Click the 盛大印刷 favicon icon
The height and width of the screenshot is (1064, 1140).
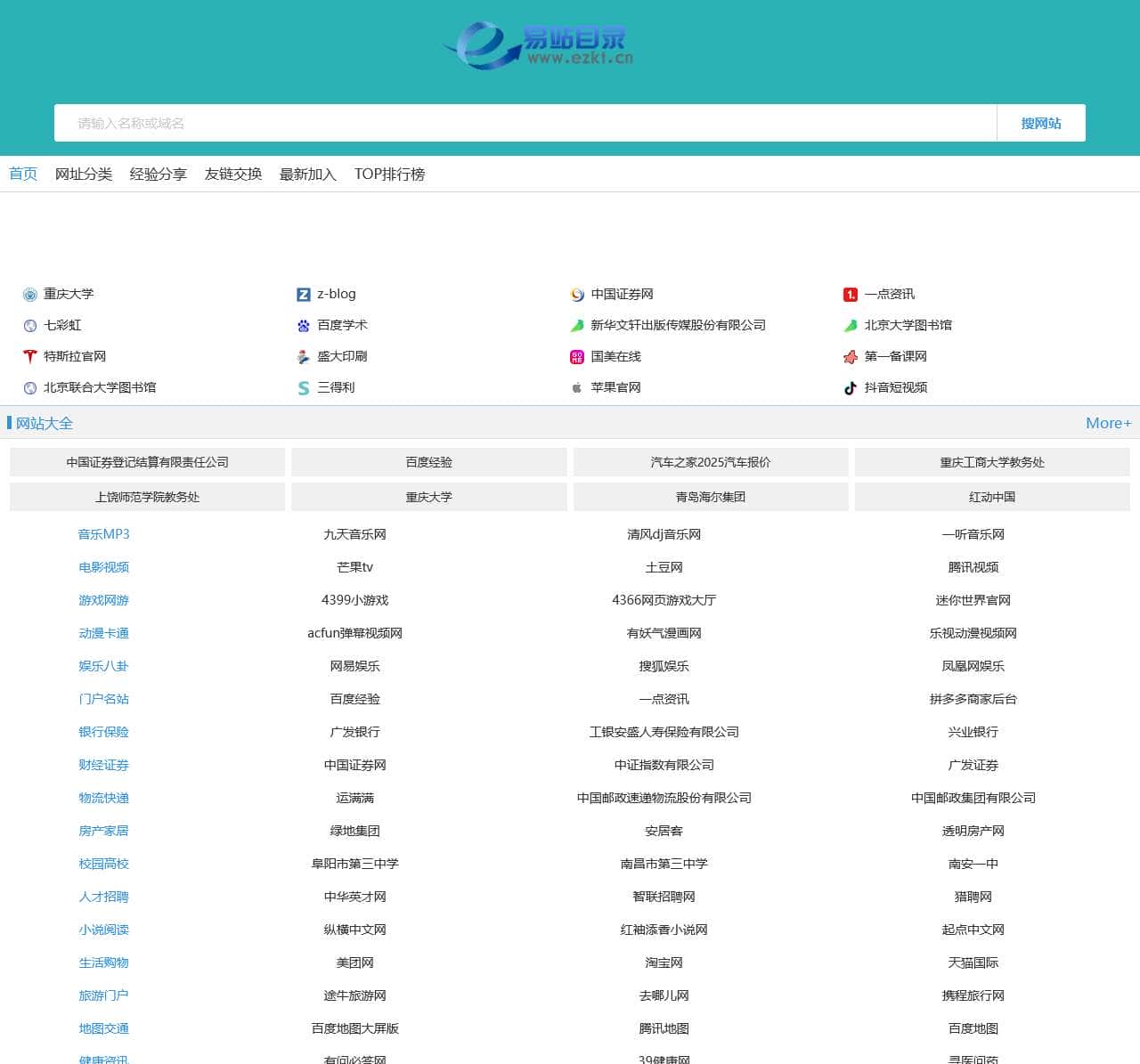tap(304, 357)
